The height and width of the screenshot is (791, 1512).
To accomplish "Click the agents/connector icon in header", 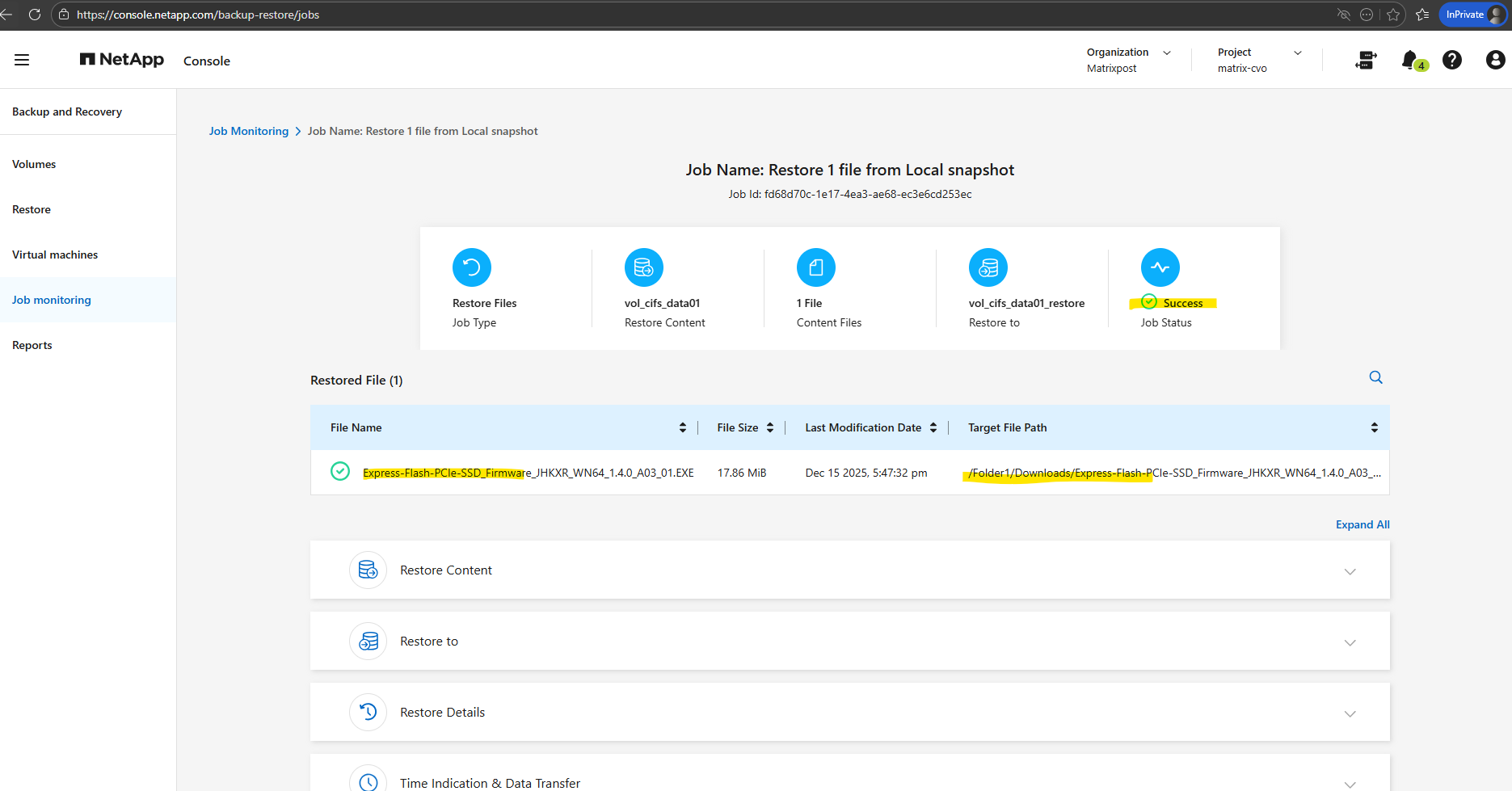I will click(x=1366, y=60).
